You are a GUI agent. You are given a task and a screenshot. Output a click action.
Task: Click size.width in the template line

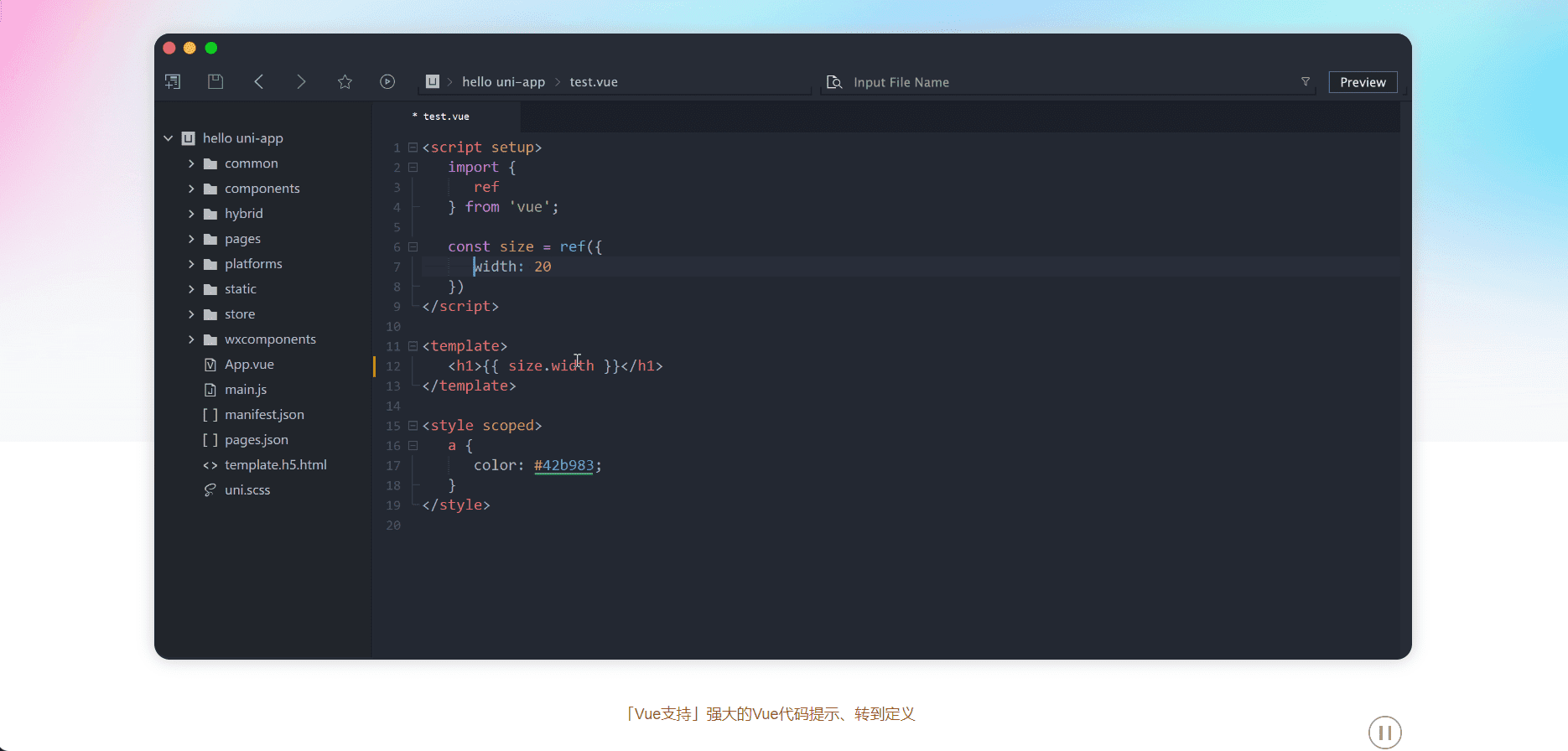click(551, 366)
